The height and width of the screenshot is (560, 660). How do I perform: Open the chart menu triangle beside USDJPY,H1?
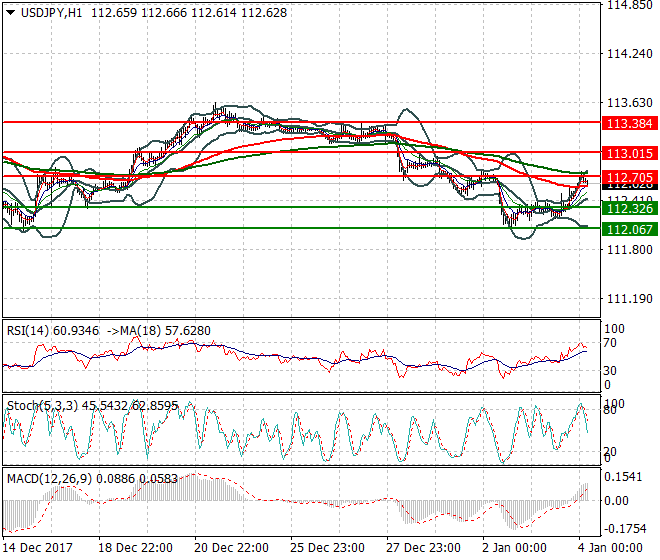pos(11,13)
